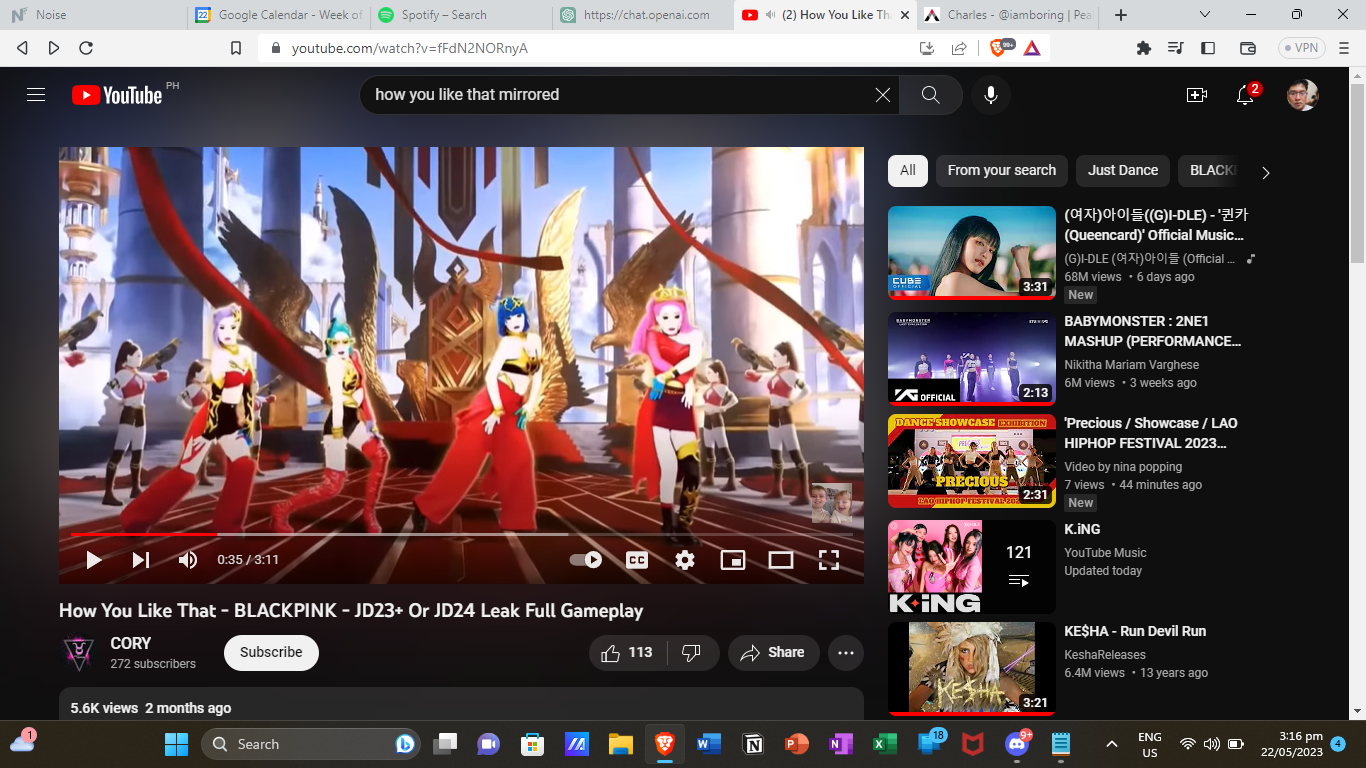
Task: Open Brave Rewards triangle icon
Action: click(x=1032, y=48)
